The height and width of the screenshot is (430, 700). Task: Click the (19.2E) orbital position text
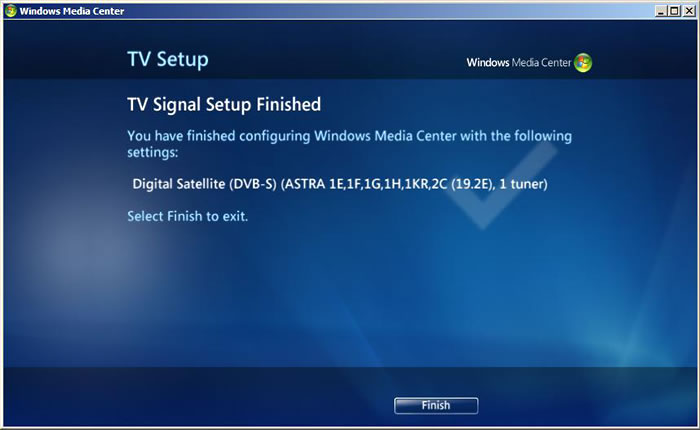coord(471,184)
